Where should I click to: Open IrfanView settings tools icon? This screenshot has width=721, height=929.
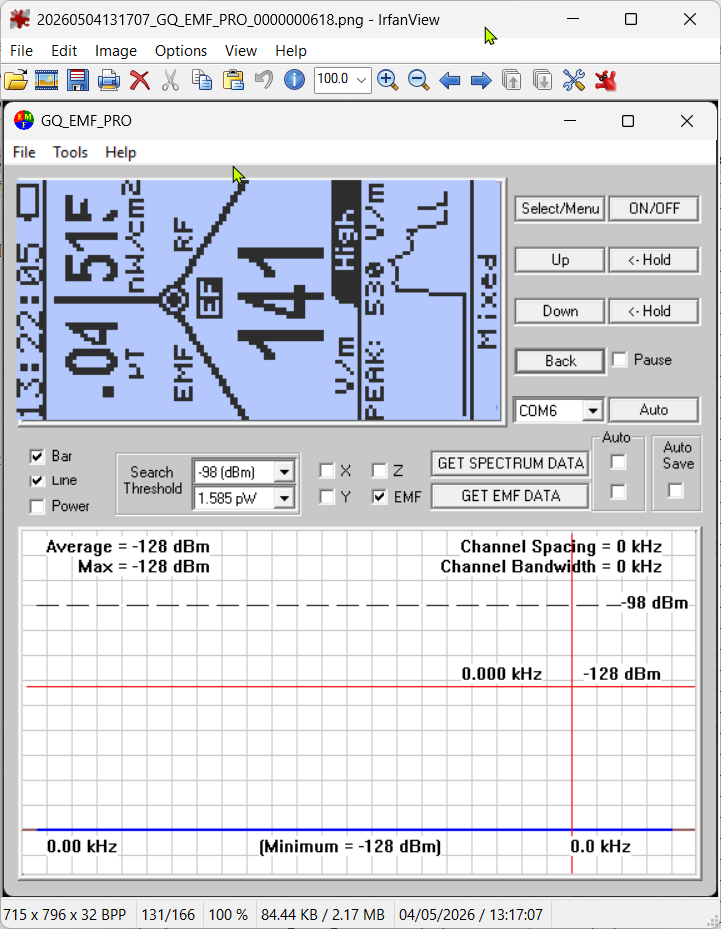tap(573, 80)
